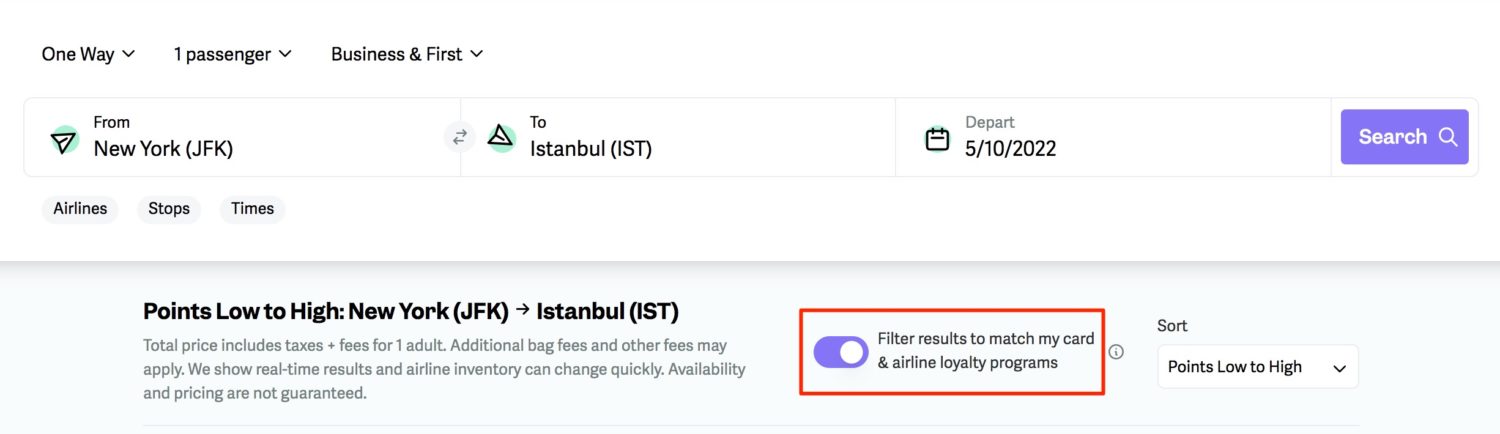This screenshot has height=434, width=1500.
Task: Expand the 1 passenger selector
Action: coord(232,54)
